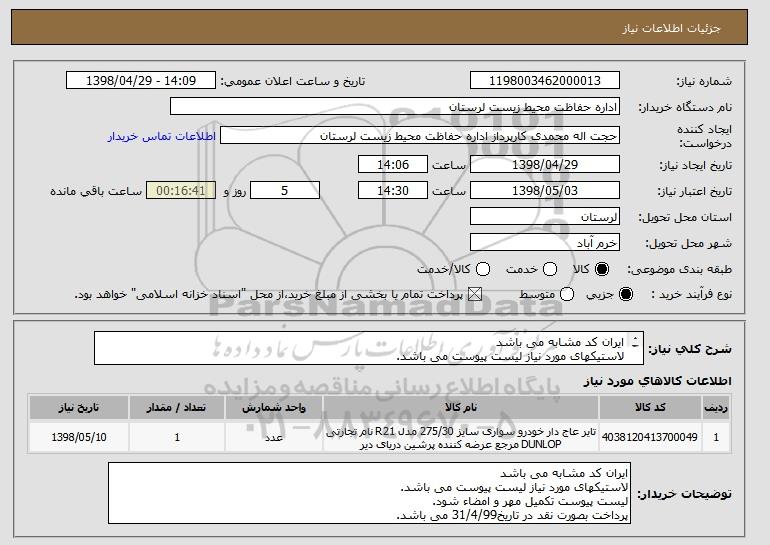Viewport: 770px width, 545px height.
Task: Click the general need description text box
Action: coord(369,349)
